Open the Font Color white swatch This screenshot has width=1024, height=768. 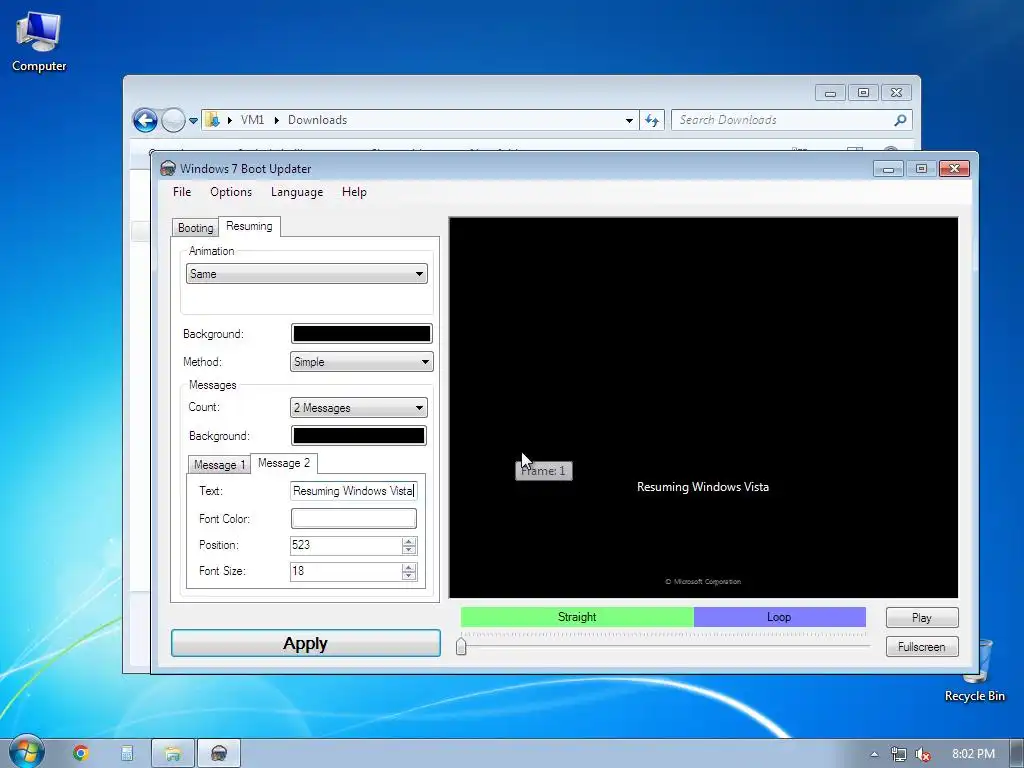point(353,519)
